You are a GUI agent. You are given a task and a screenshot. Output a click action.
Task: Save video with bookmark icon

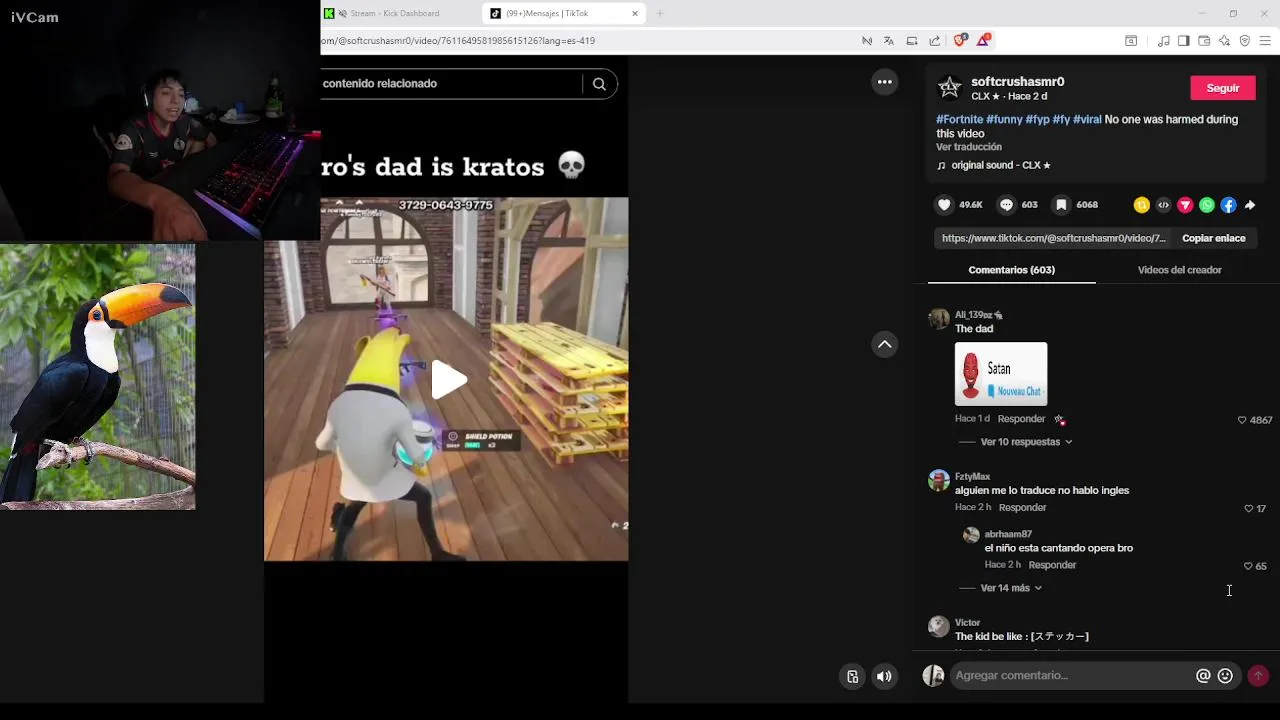click(1061, 205)
